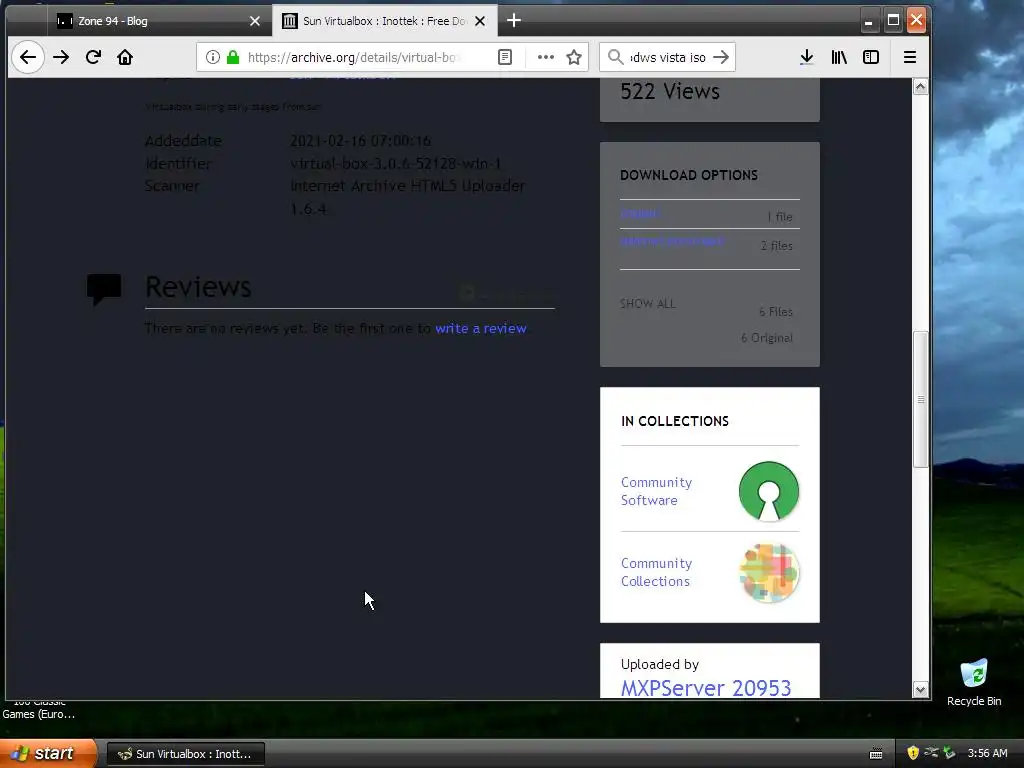Submit search with the go arrow
This screenshot has height=768, width=1024.
[721, 57]
